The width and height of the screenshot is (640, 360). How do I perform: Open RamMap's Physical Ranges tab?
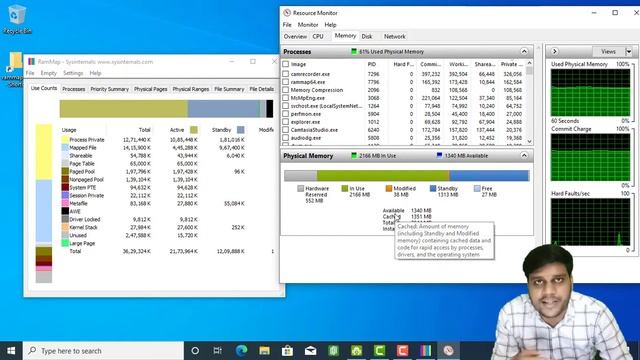191,89
